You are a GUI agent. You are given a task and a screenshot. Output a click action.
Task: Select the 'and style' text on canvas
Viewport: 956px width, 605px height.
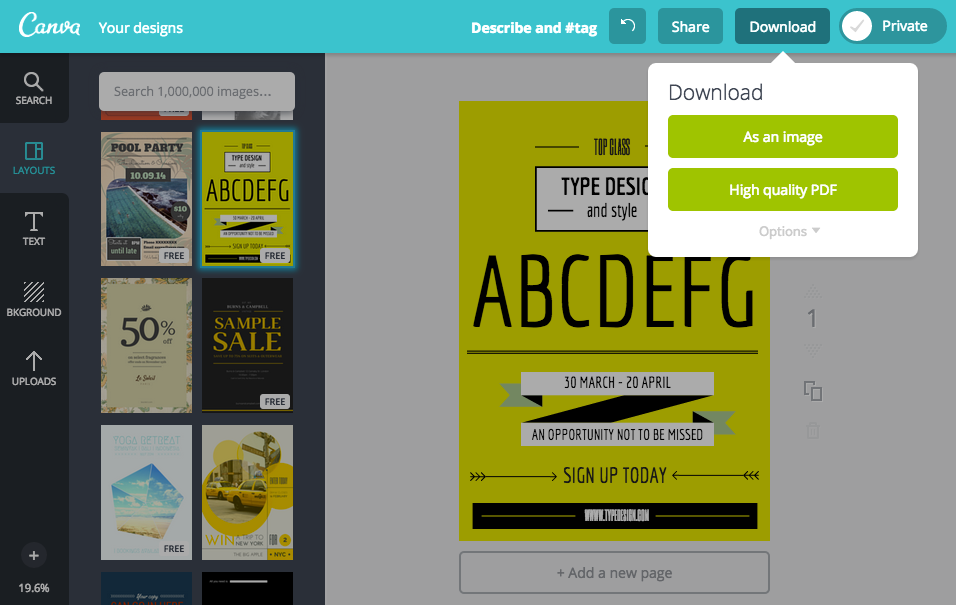[x=612, y=211]
